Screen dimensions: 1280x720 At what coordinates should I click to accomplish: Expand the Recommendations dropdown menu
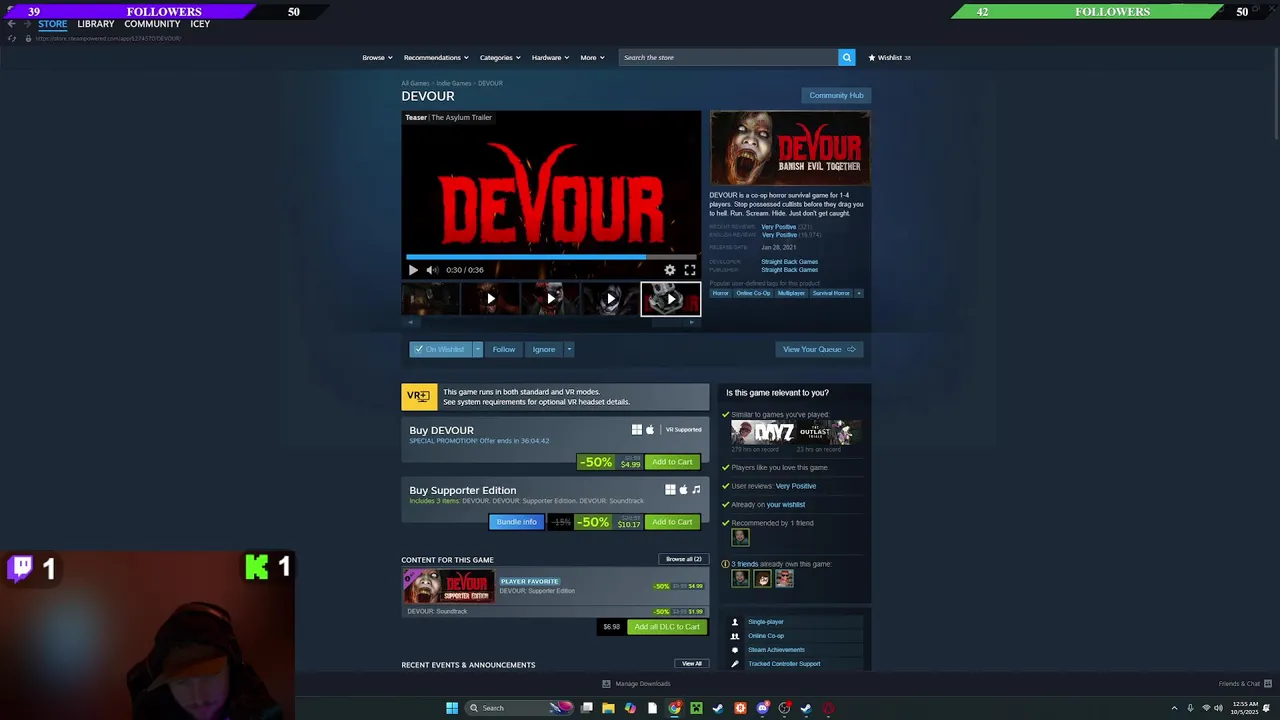tap(436, 57)
